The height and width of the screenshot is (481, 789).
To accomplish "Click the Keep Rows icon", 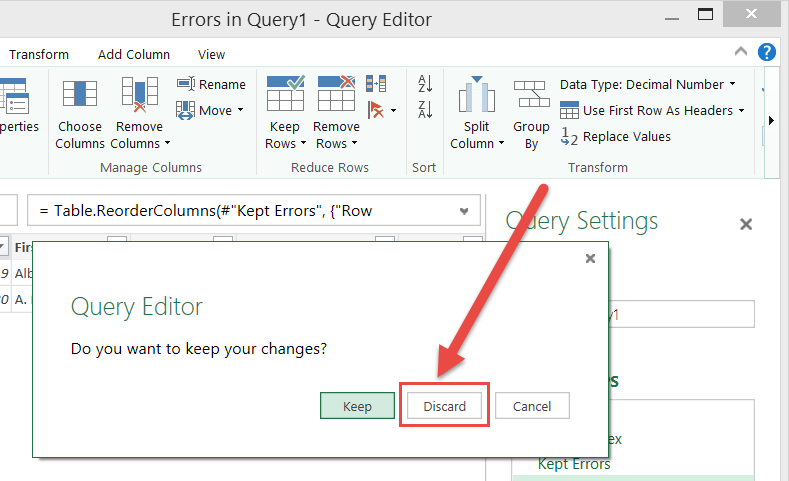I will pyautogui.click(x=285, y=95).
